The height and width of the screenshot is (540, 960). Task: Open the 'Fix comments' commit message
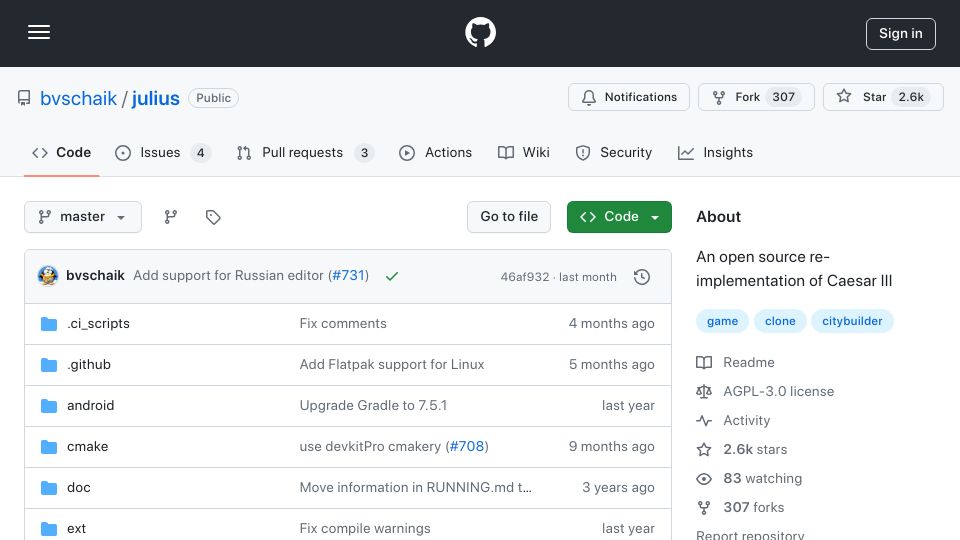click(343, 323)
